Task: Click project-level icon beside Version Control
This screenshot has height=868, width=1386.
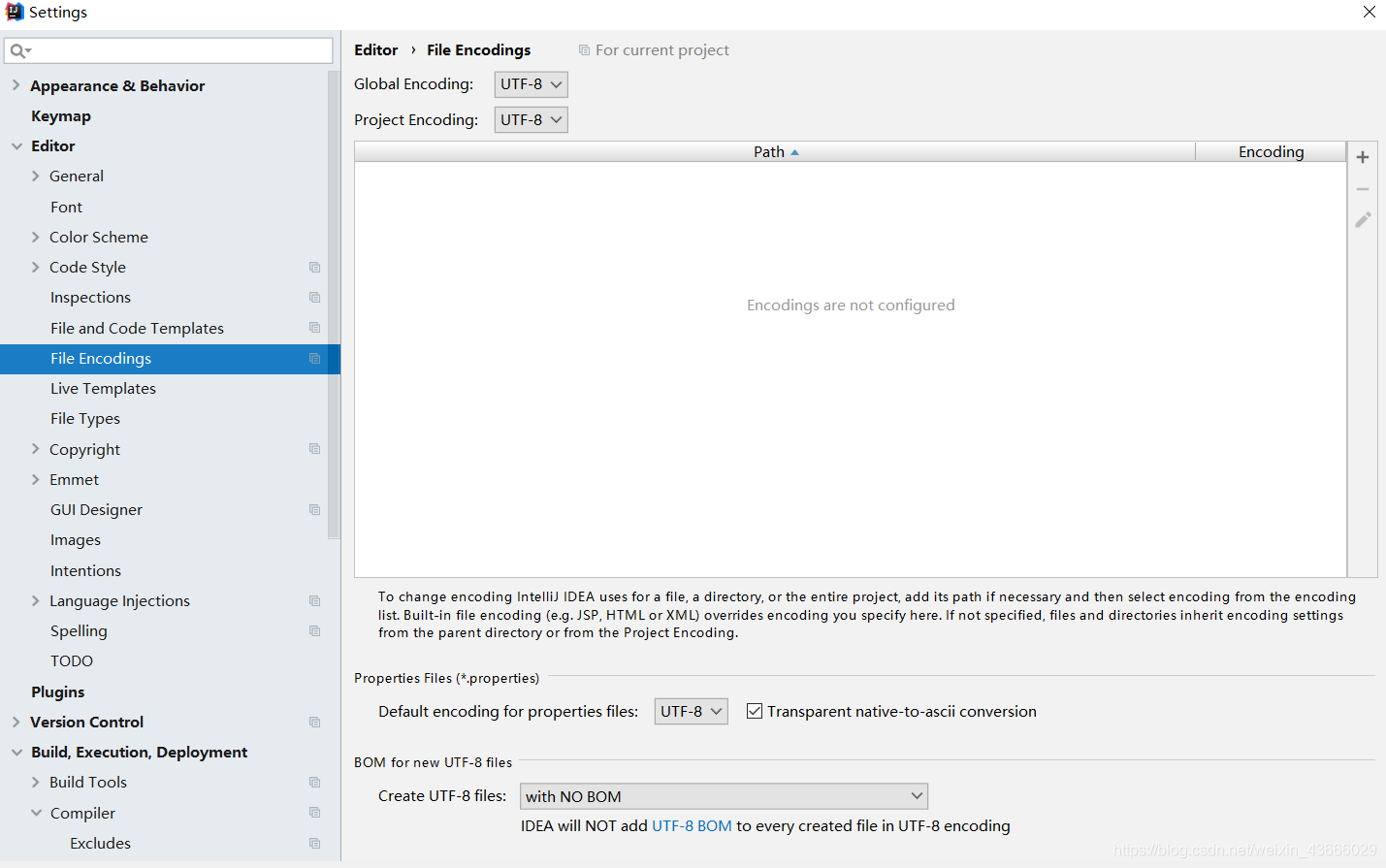Action: point(314,722)
